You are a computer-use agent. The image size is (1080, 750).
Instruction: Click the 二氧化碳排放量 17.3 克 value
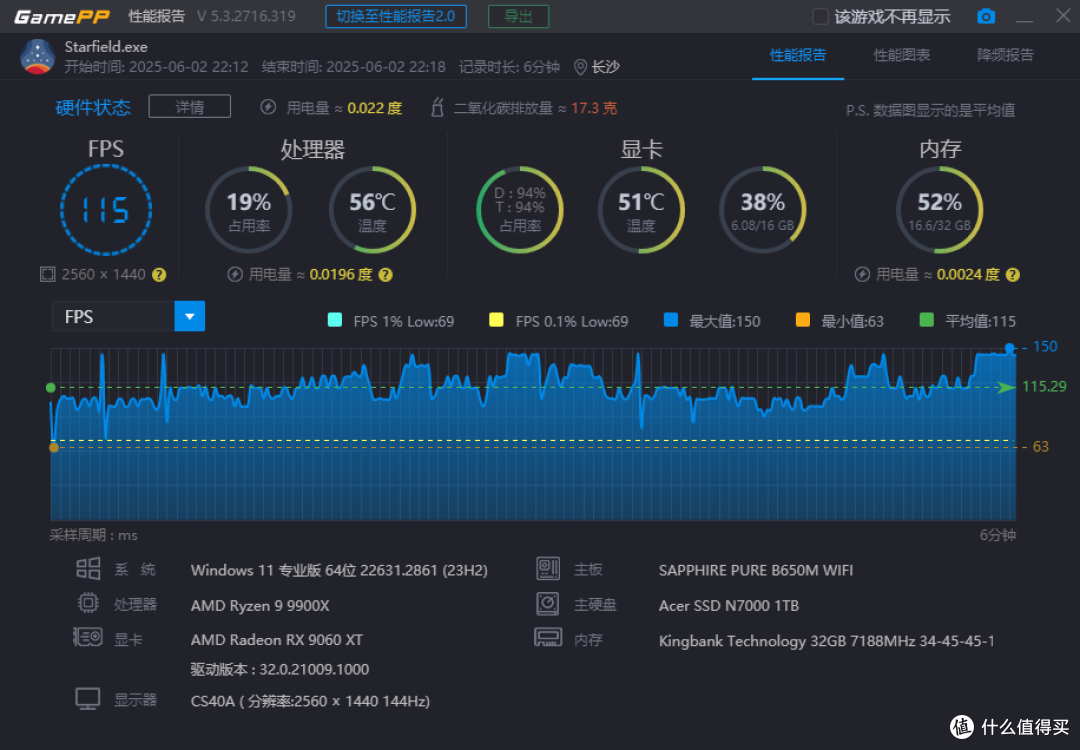point(594,108)
